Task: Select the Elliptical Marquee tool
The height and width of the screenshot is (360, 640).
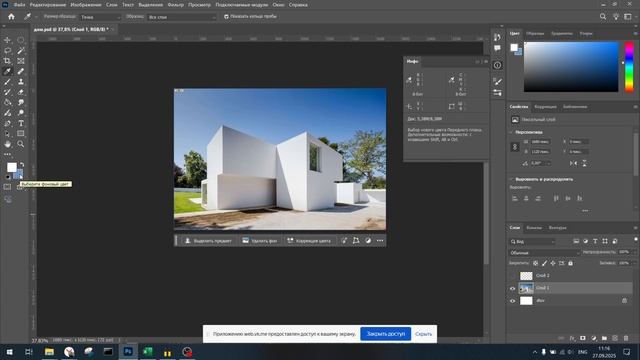Action: tap(20, 40)
